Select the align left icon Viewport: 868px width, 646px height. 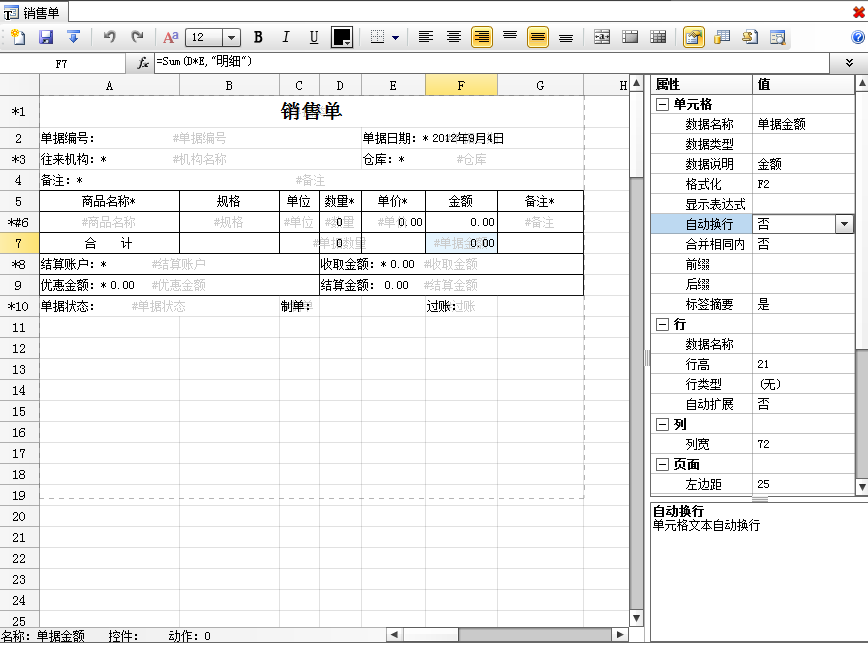[x=426, y=37]
